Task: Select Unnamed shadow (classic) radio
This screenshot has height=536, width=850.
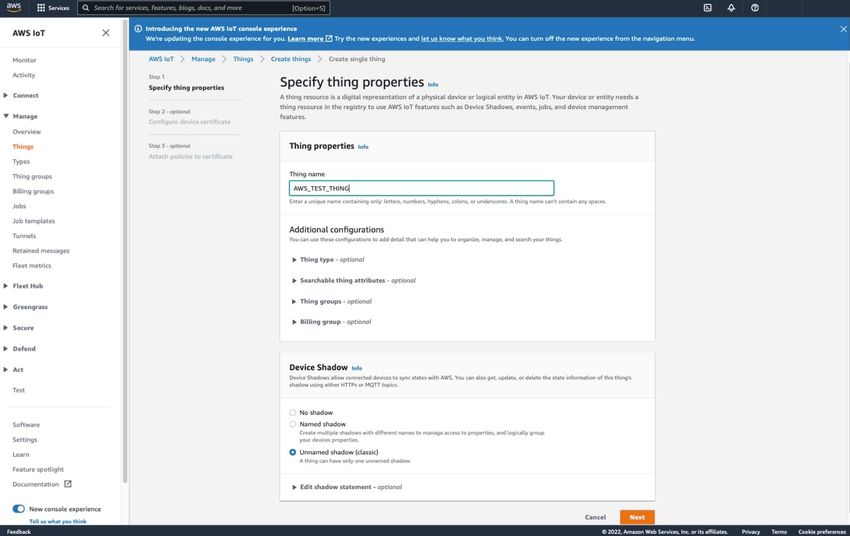Action: click(x=293, y=452)
